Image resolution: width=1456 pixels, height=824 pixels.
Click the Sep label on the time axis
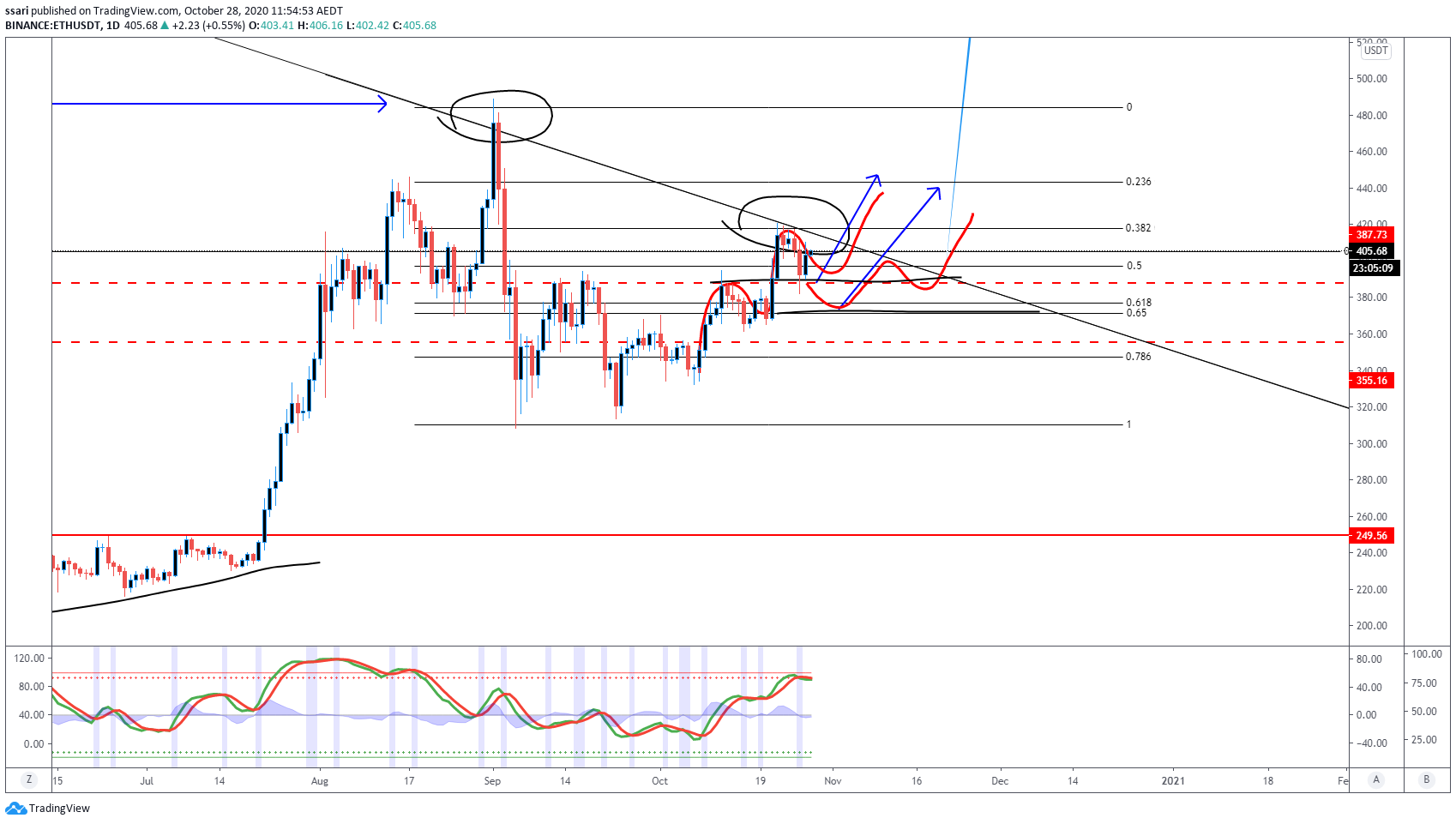(492, 780)
